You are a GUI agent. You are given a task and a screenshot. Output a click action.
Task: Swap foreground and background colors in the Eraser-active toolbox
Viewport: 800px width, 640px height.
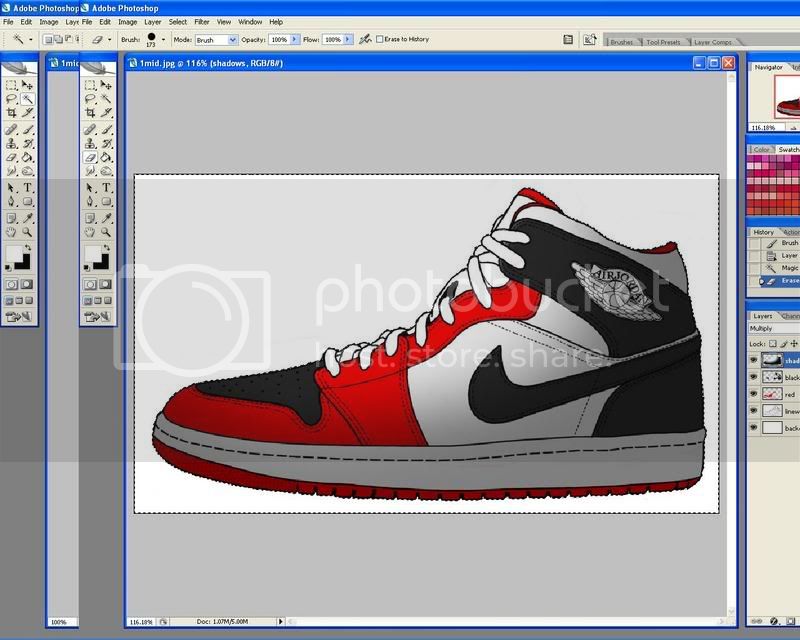coord(106,248)
